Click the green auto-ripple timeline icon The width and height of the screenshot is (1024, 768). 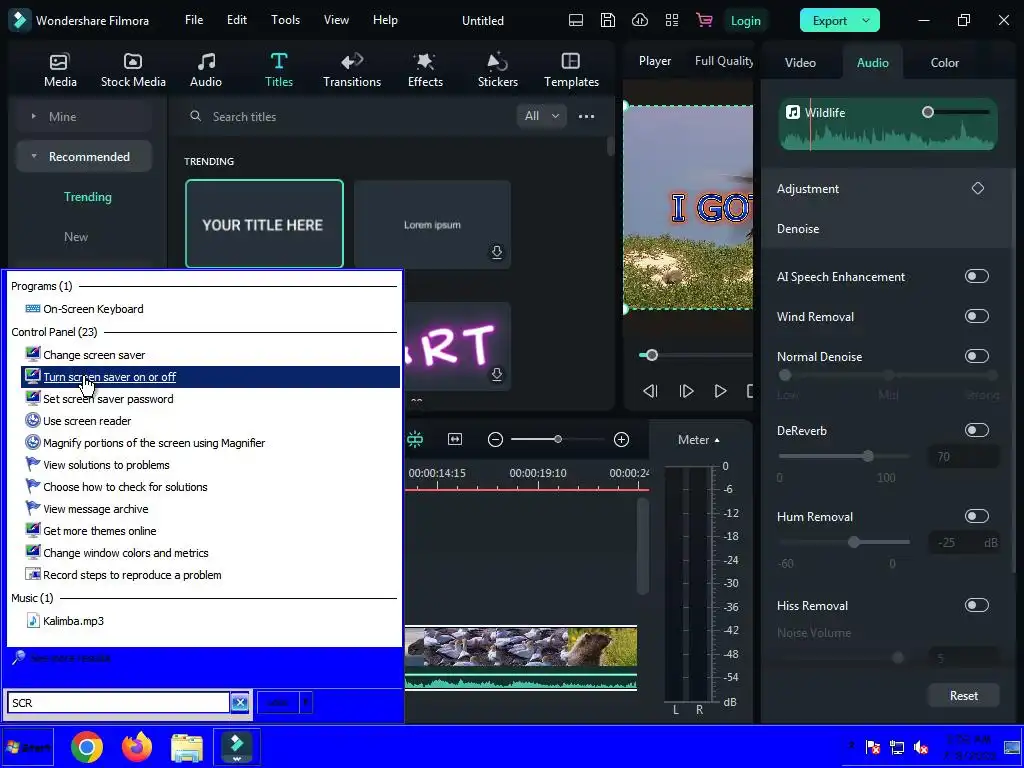(415, 440)
